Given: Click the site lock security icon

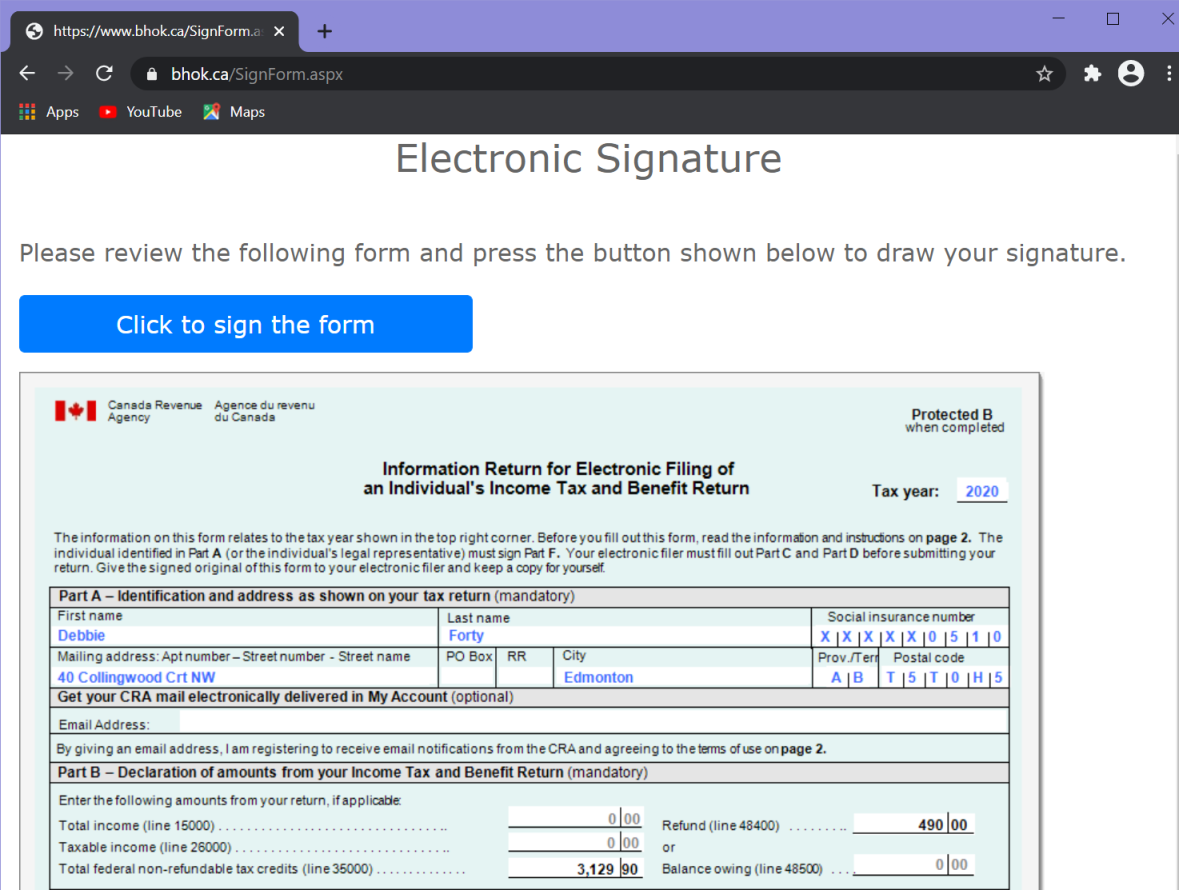Looking at the screenshot, I should (153, 74).
